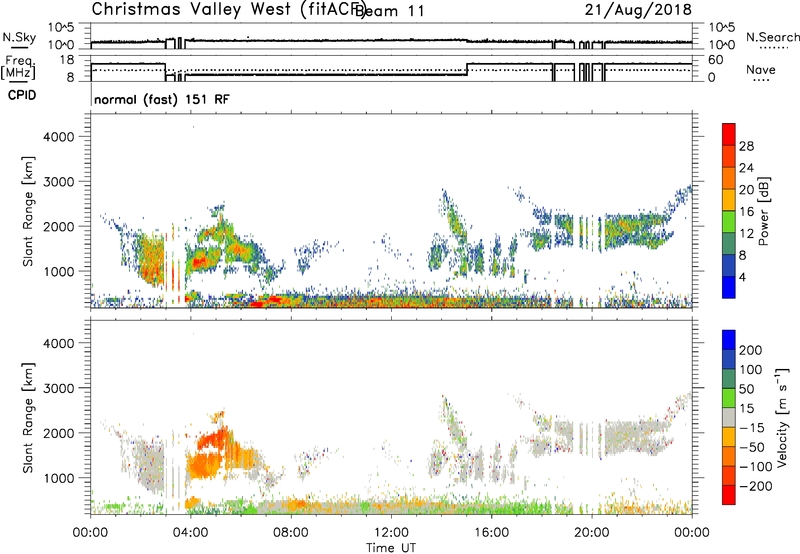
Task: Select the date text "21/Aug/2018"
Action: pos(638,10)
